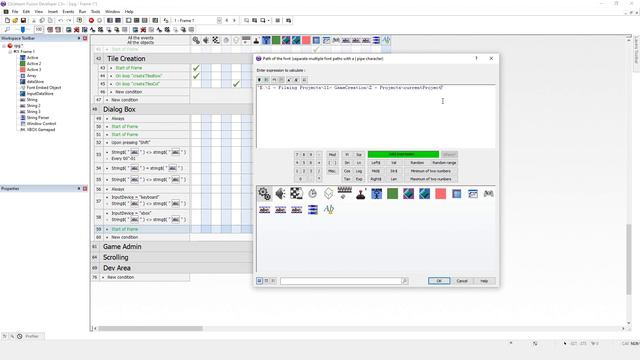Select the Font Embed Object icon in dialog
640x360 pixels.
click(x=329, y=210)
